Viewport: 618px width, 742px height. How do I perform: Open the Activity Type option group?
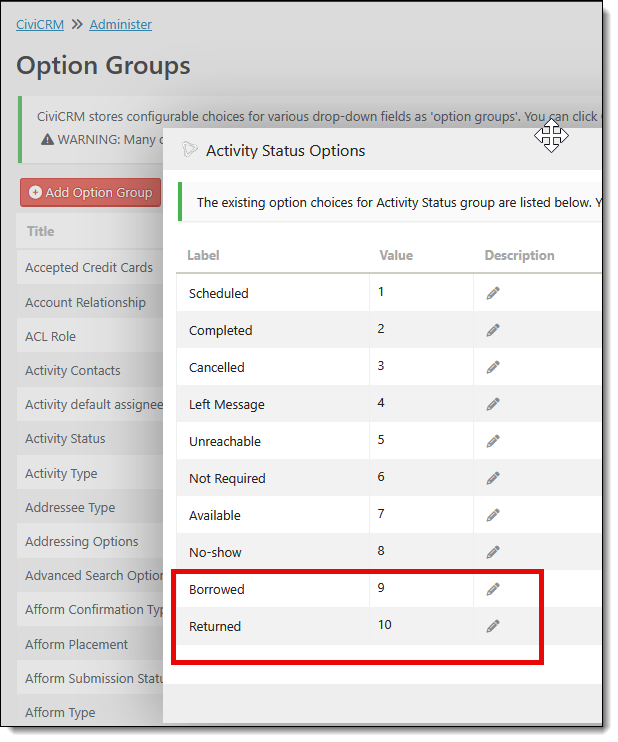[x=61, y=473]
